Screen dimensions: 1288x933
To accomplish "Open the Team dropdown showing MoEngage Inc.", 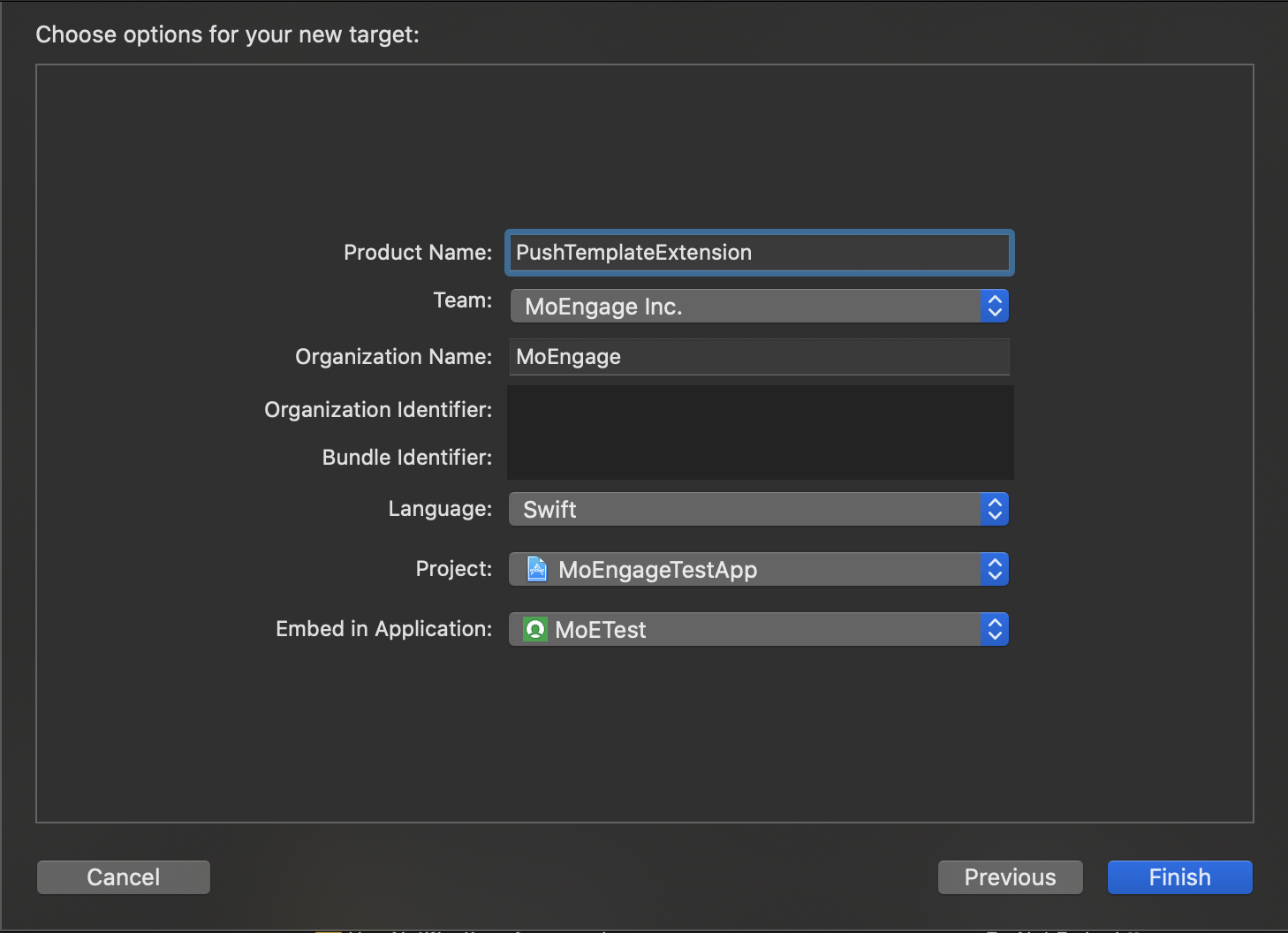I will coord(759,307).
